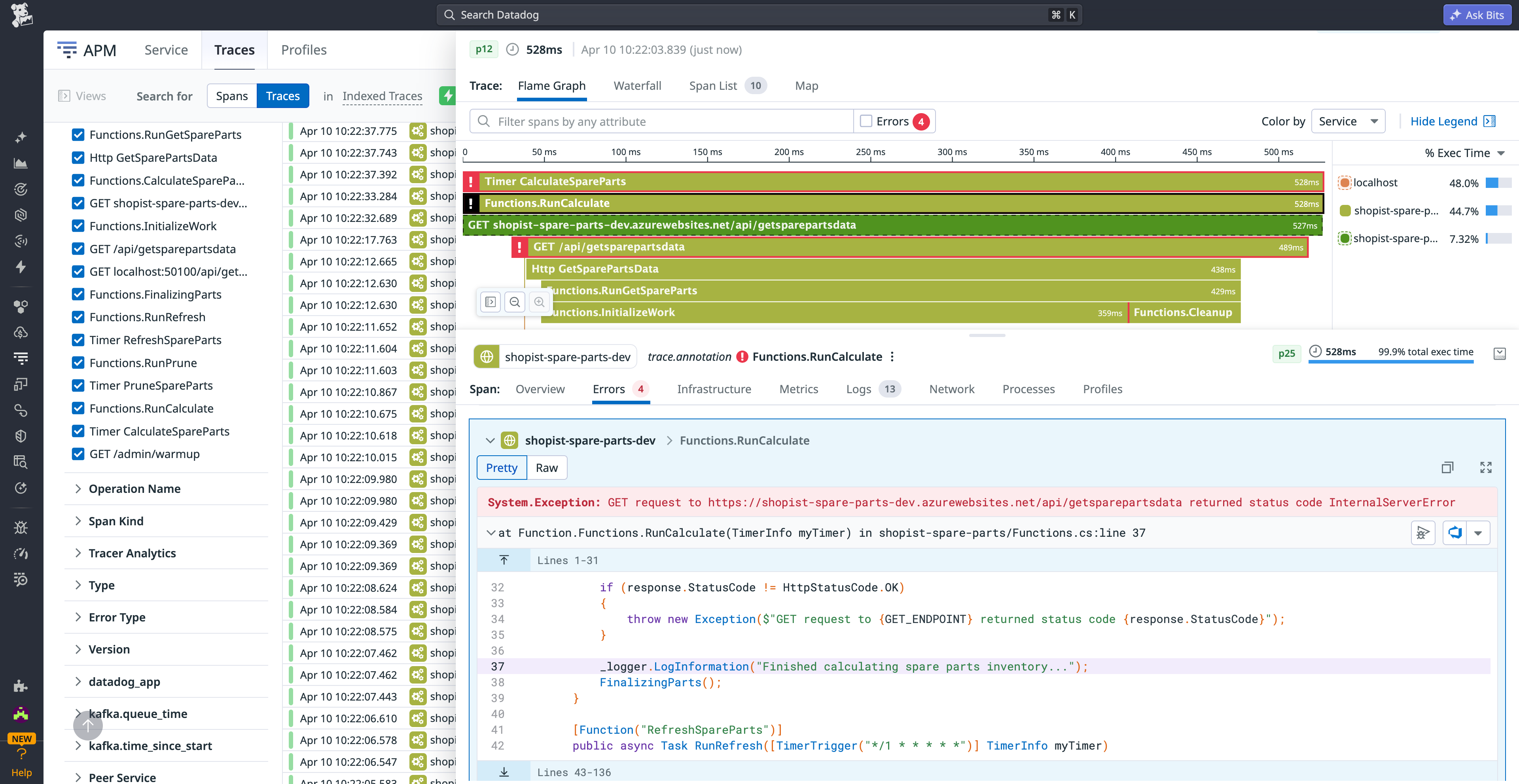Open the Security shield icon in sidebar

(x=21, y=436)
